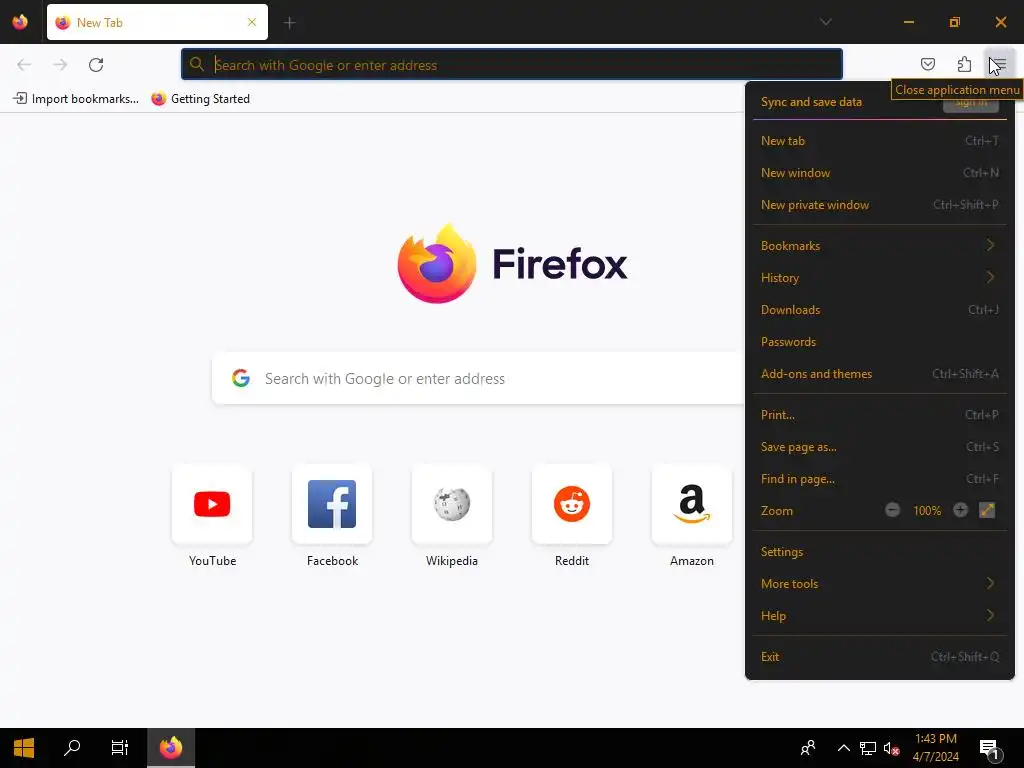
Task: Open Windows taskbar search
Action: [x=72, y=748]
